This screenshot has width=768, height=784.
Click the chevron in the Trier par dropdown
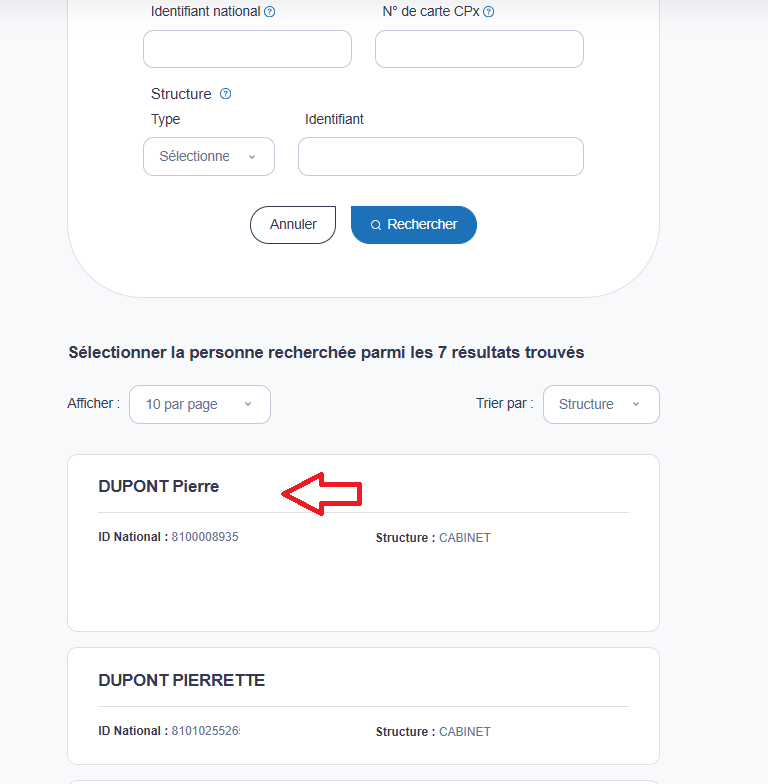(x=636, y=404)
